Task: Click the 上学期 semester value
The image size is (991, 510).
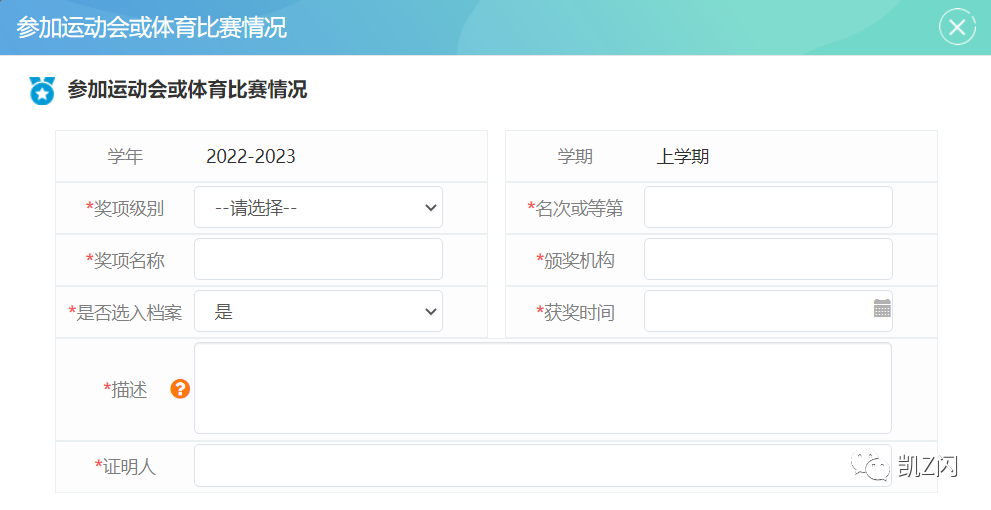Action: tap(683, 157)
